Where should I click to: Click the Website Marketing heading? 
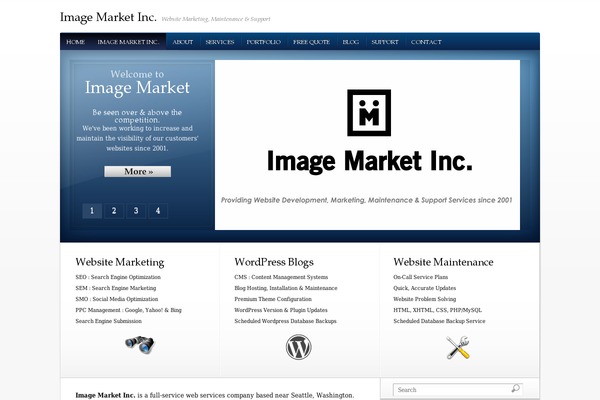[x=120, y=262]
